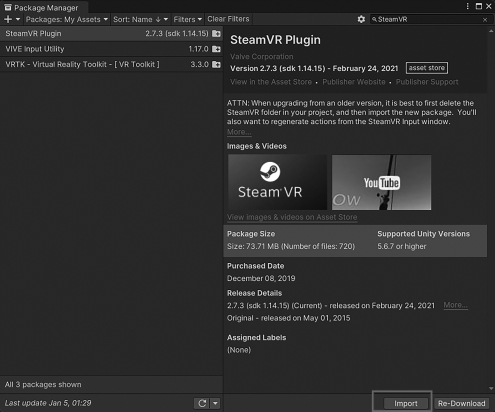Image resolution: width=495 pixels, height=412 pixels.
Task: Click the 5.6.7 or higher text
Action: [402, 246]
